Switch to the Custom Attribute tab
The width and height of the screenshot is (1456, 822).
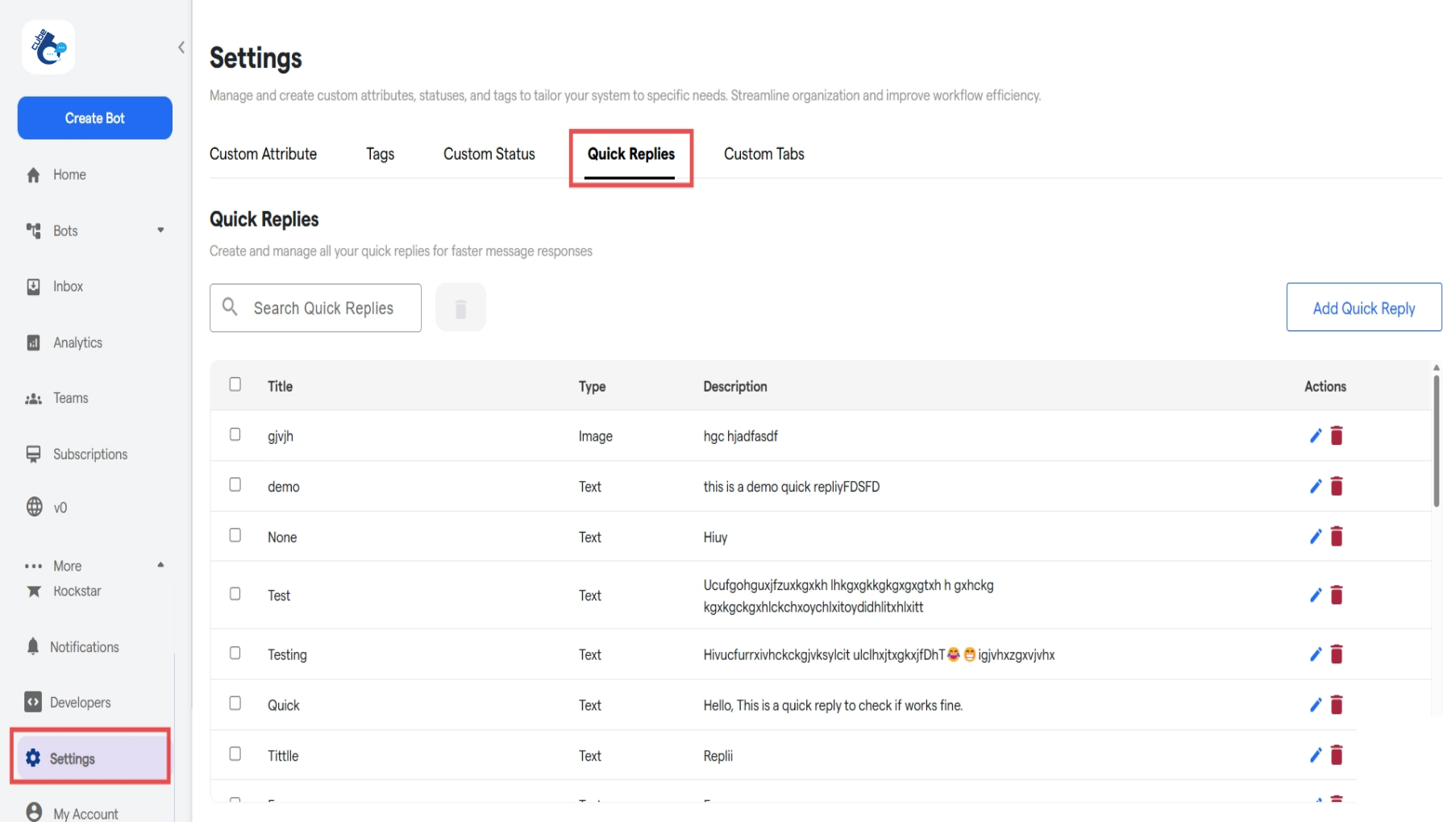[263, 154]
